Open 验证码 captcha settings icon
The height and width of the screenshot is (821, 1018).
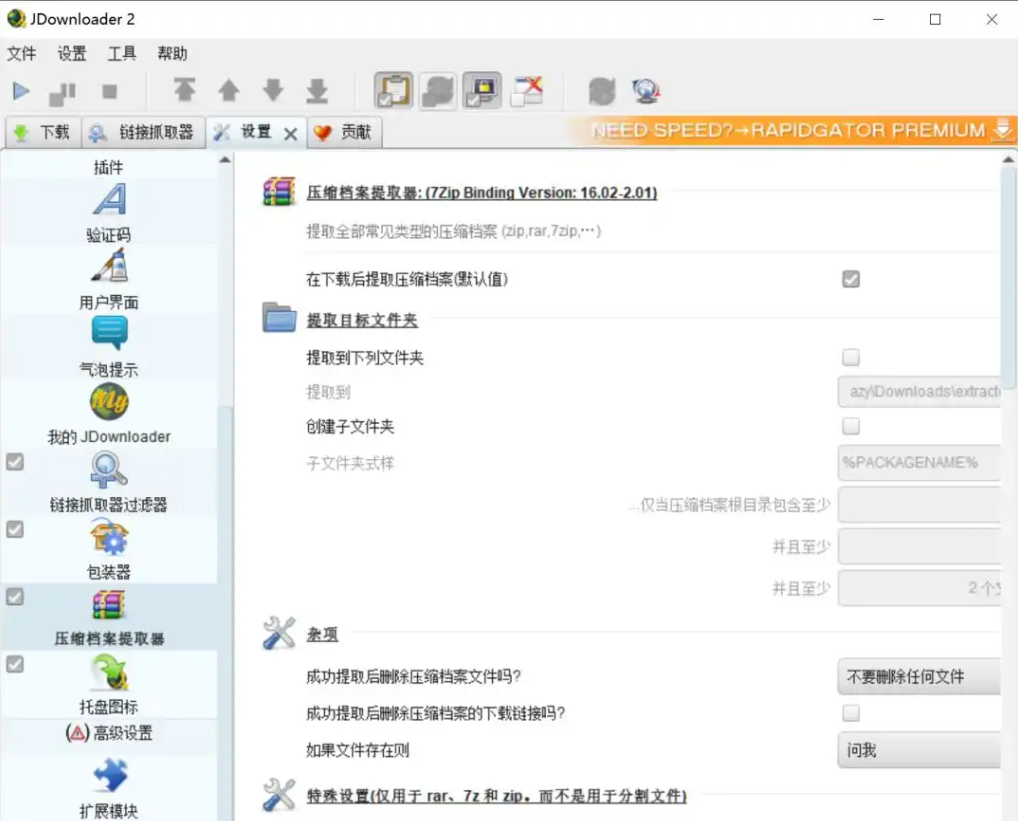point(109,200)
